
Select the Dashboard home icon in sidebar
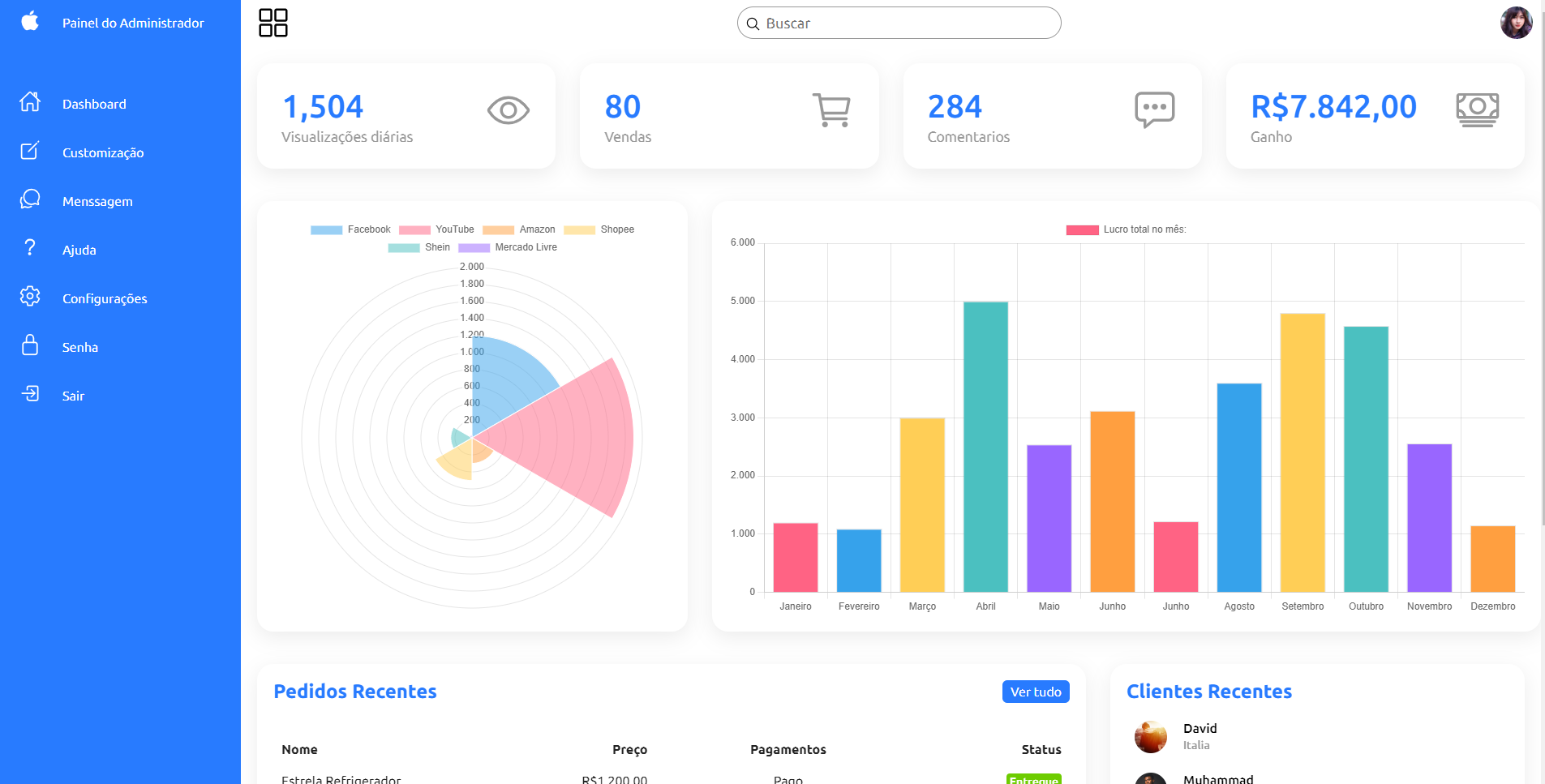point(30,103)
